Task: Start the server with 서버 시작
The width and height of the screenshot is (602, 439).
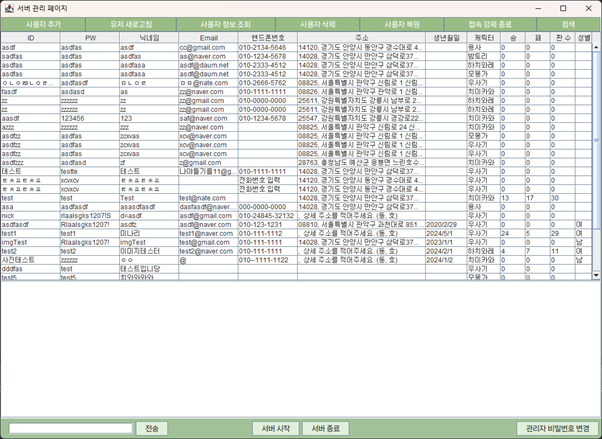Action: click(275, 428)
